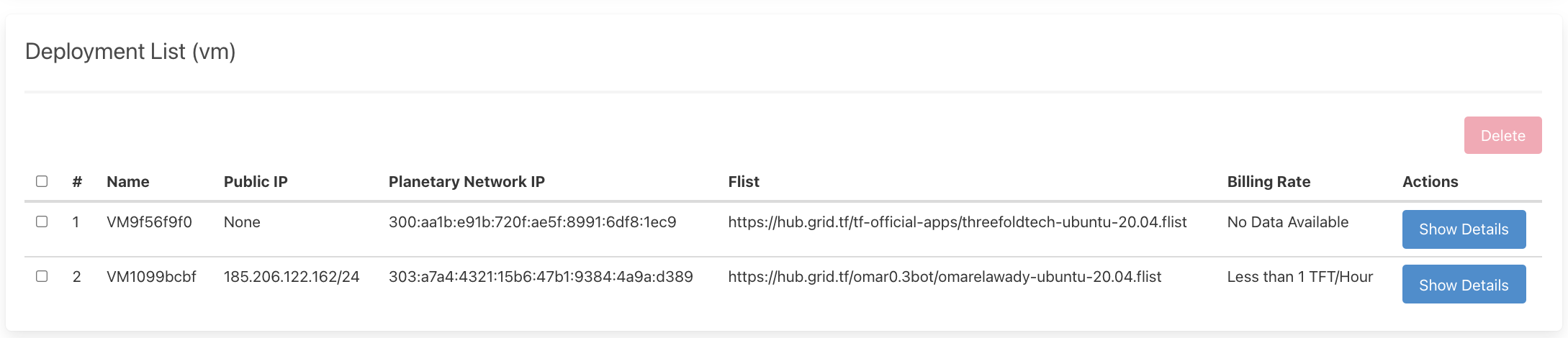This screenshot has width=1568, height=338.
Task: Click planetary IP starting with 300:aa1b
Action: 532,222
